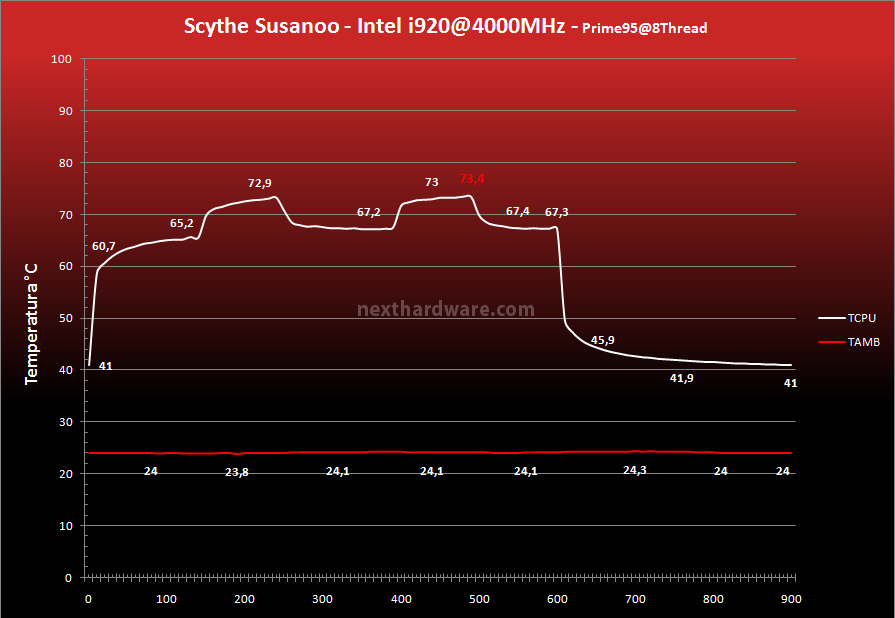Click the vertical axis tick label 80
This screenshot has width=895, height=618.
tap(66, 163)
